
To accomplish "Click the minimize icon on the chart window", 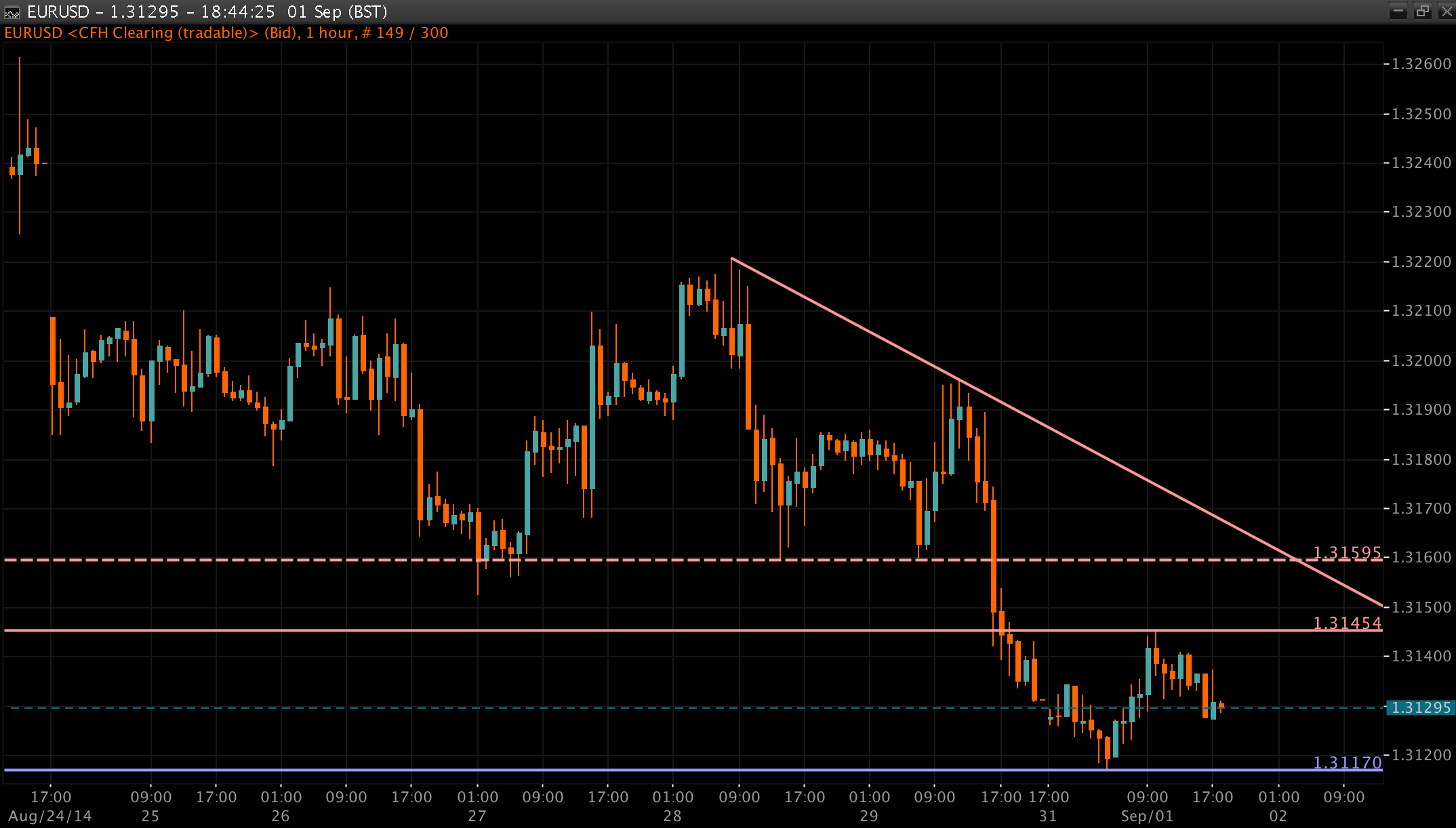I will click(1398, 11).
